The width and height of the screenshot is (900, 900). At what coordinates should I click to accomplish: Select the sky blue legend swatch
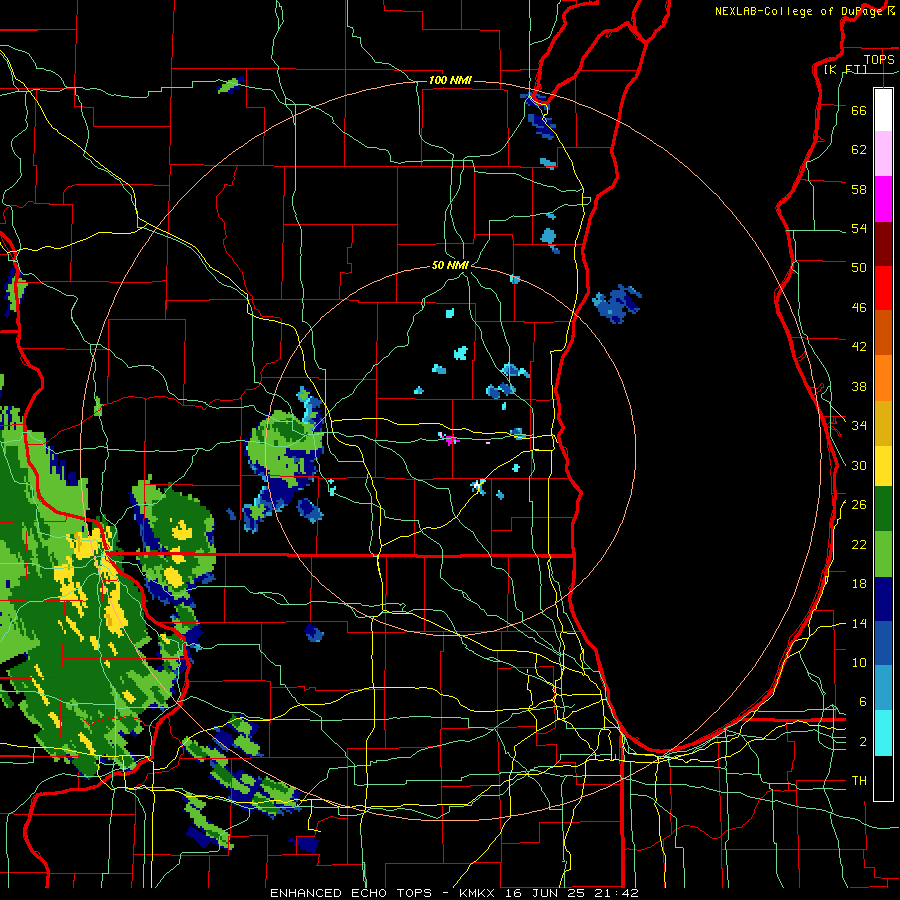(x=883, y=688)
